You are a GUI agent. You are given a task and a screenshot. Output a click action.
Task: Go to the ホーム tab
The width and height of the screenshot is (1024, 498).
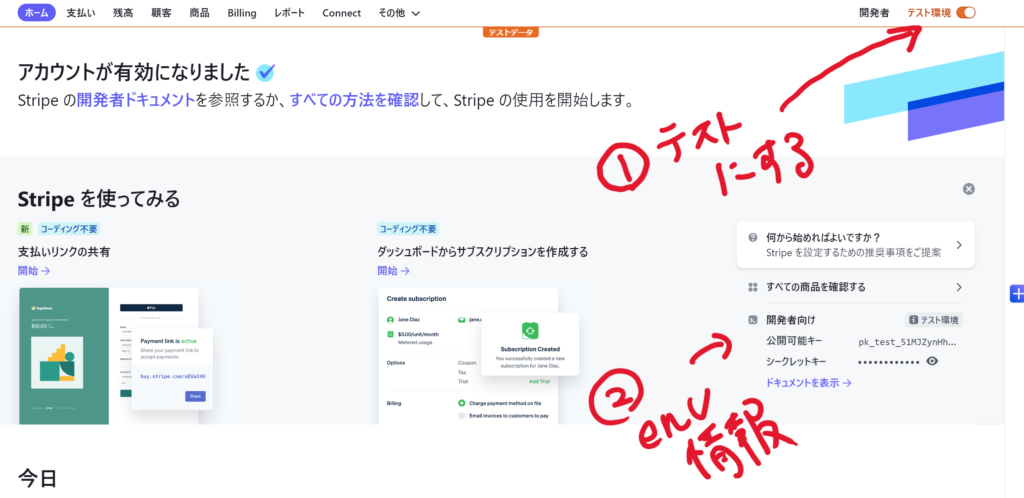tap(37, 13)
